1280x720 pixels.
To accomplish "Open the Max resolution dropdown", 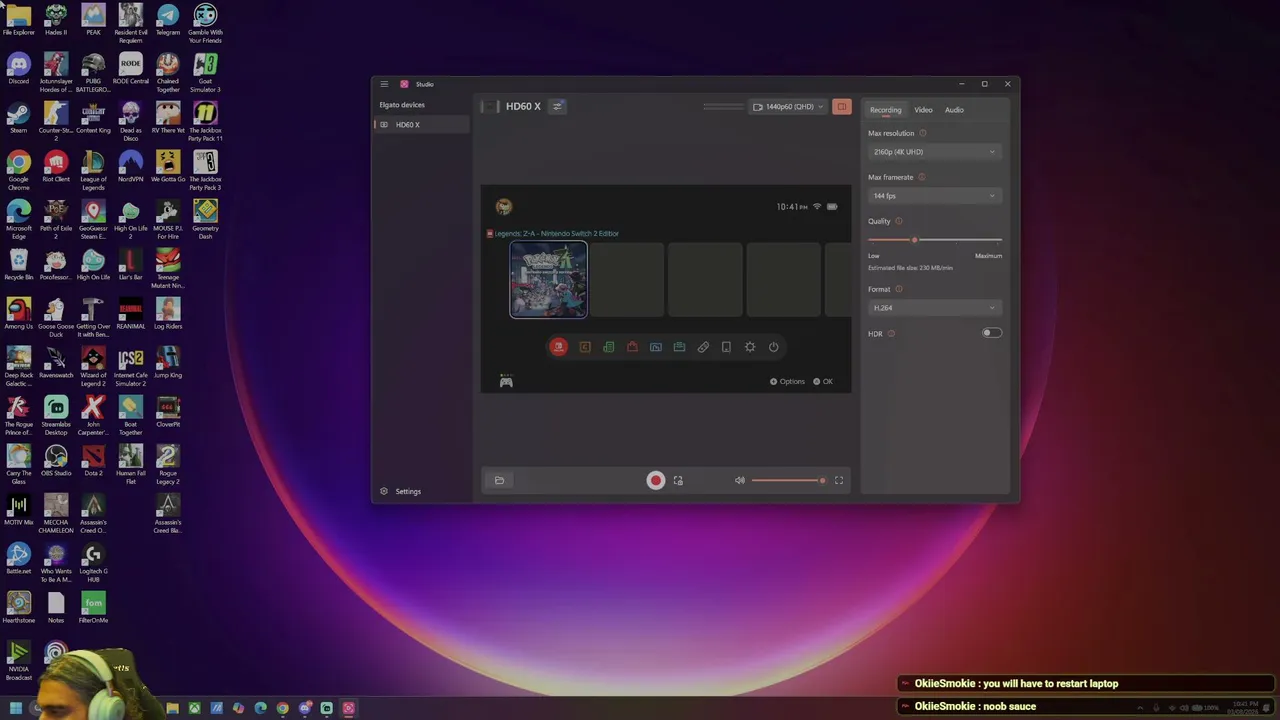I will click(x=934, y=152).
